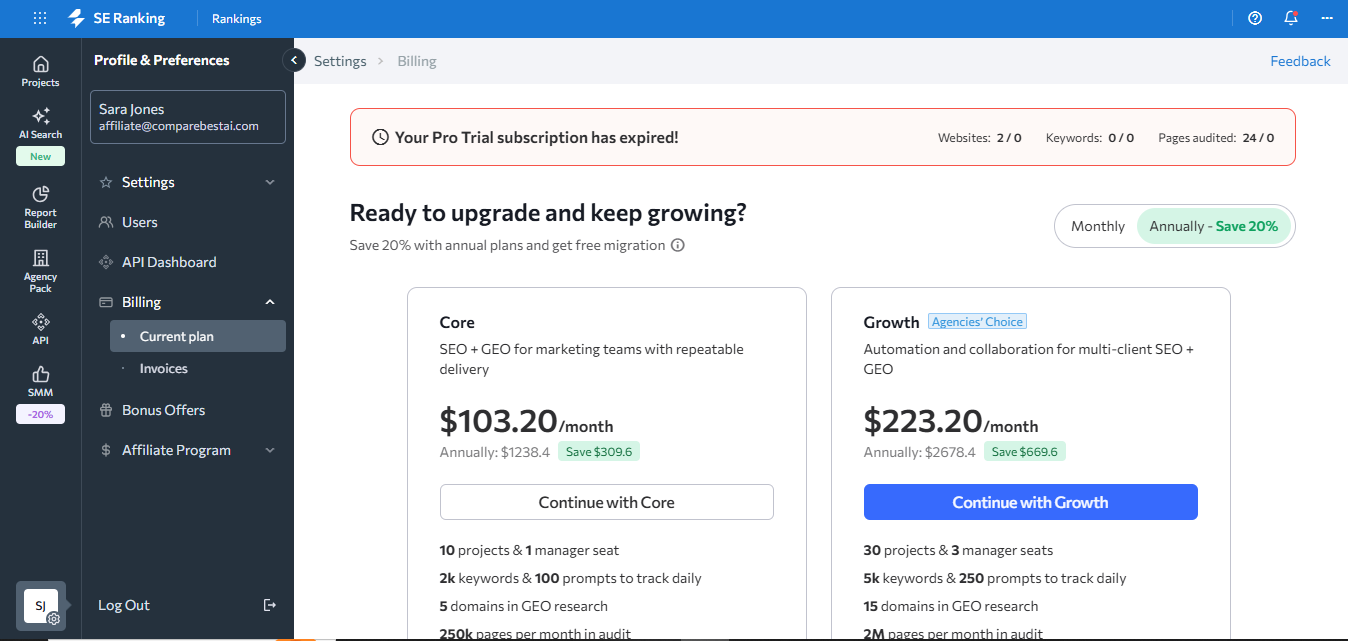
Task: Open the Feedback link
Action: (x=1300, y=61)
